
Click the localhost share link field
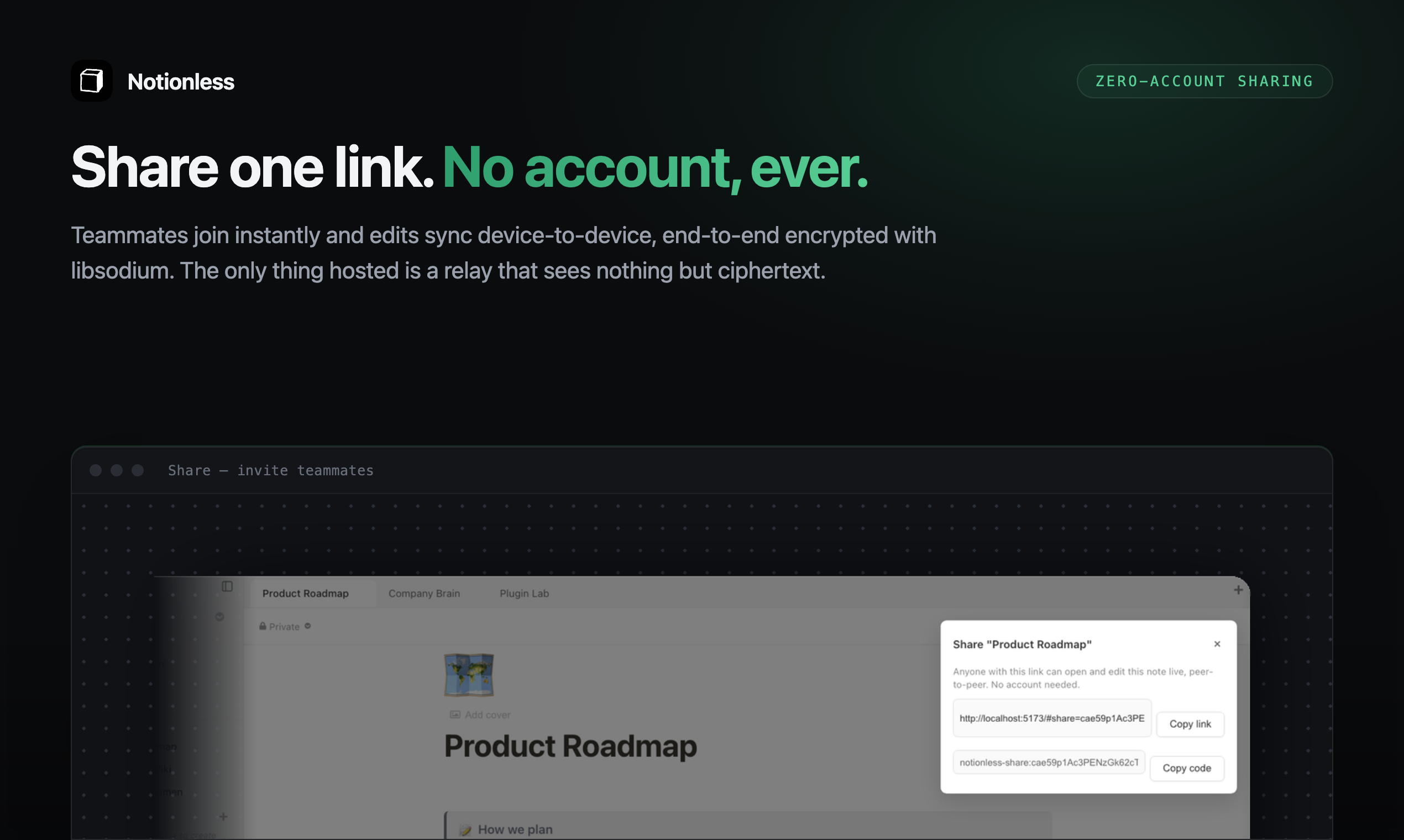(x=1052, y=718)
